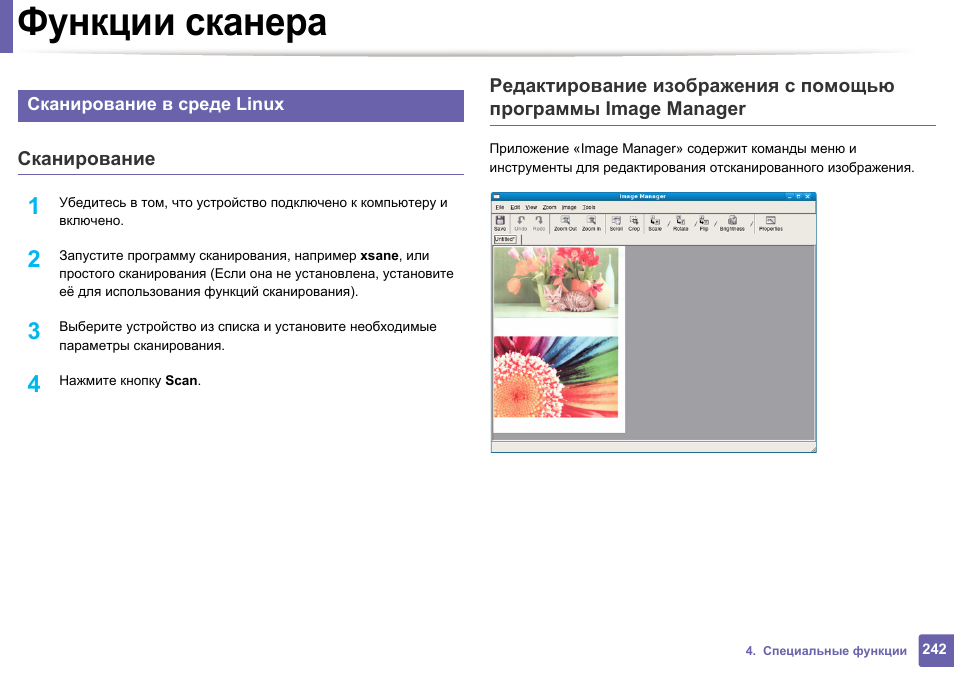Open the Image Manager window menu icon
This screenshot has height=675, width=954.
pos(496,197)
